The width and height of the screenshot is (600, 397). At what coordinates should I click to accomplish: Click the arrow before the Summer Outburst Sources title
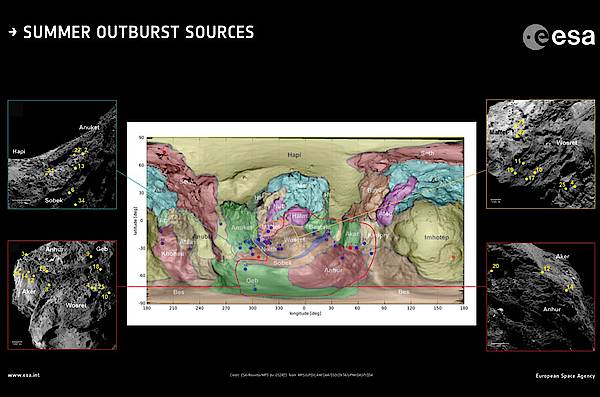[13, 32]
